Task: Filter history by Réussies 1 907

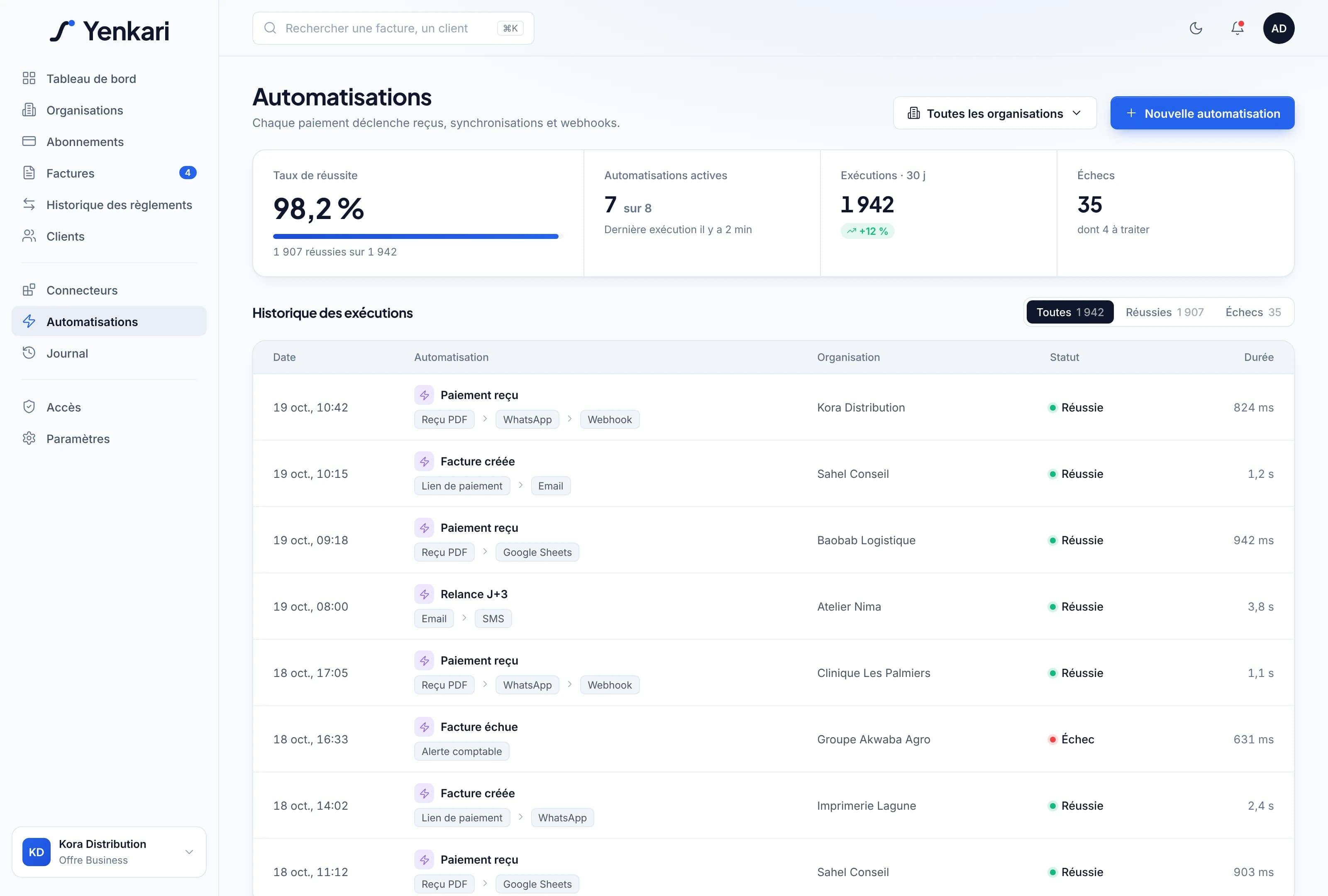Action: [x=1164, y=312]
